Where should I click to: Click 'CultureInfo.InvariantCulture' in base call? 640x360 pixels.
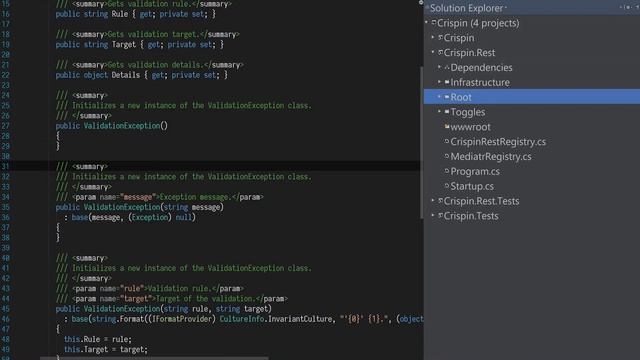(x=276, y=319)
